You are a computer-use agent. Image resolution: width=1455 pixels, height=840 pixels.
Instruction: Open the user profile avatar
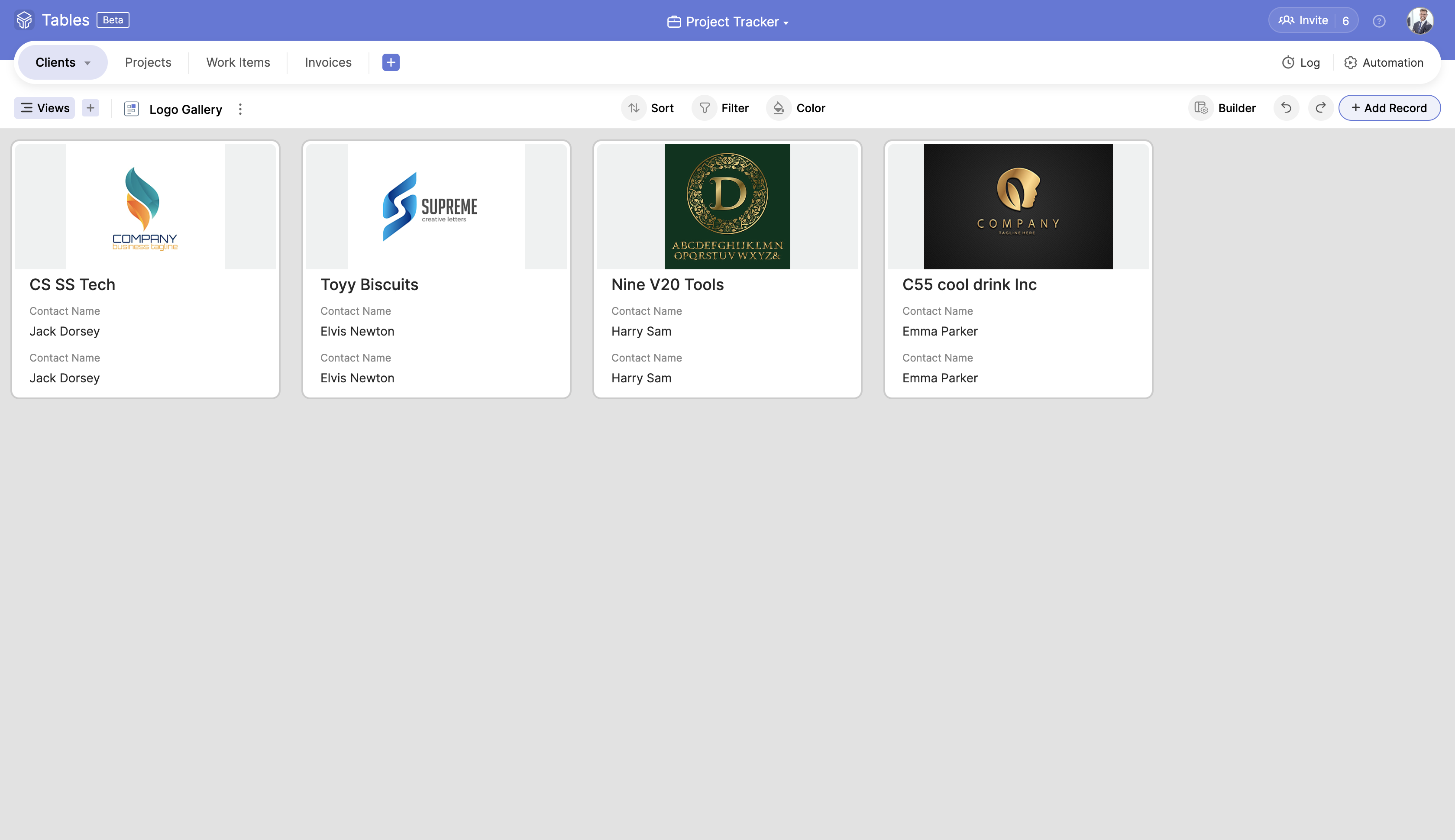(1420, 21)
